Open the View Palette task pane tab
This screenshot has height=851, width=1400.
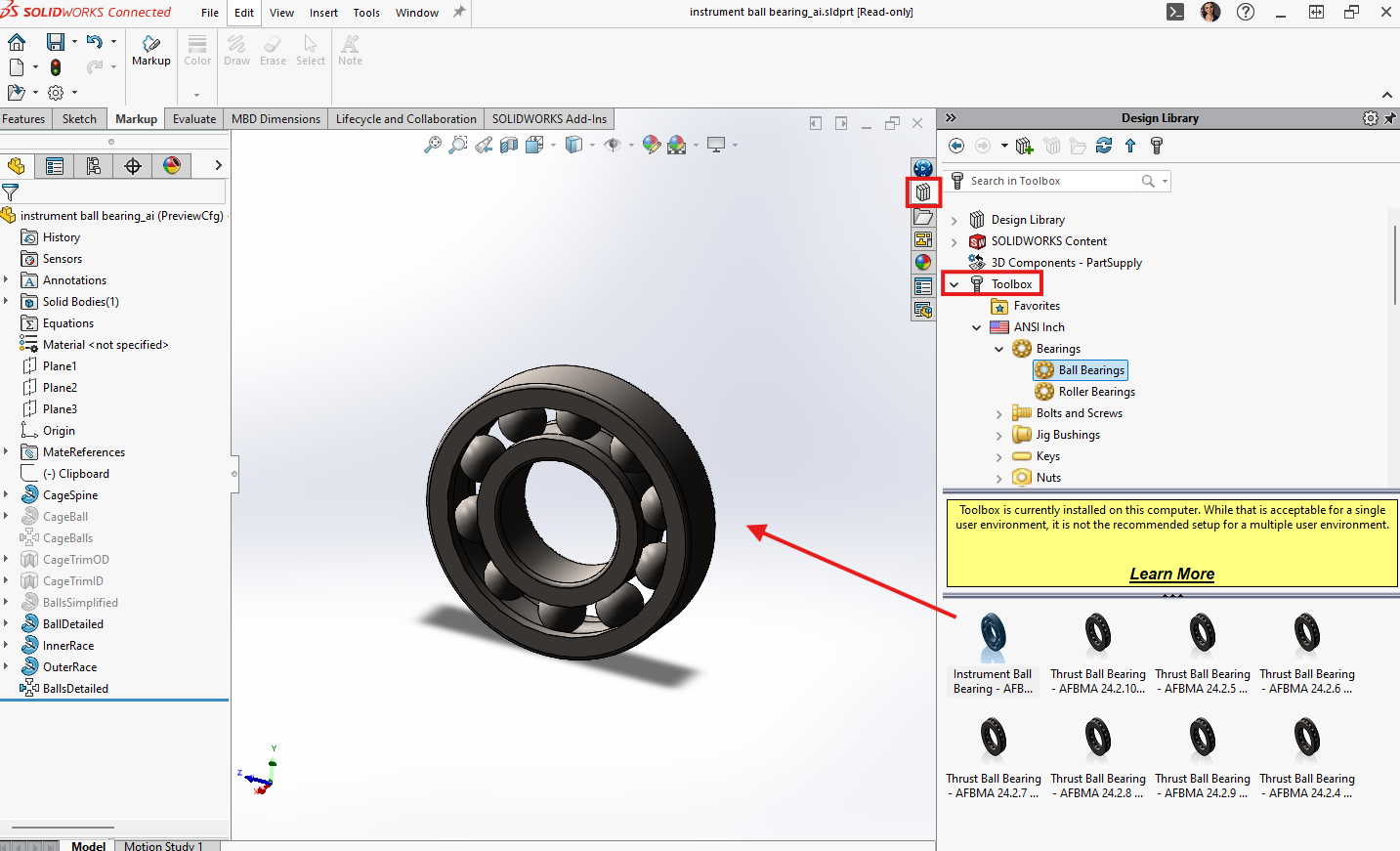(x=923, y=239)
